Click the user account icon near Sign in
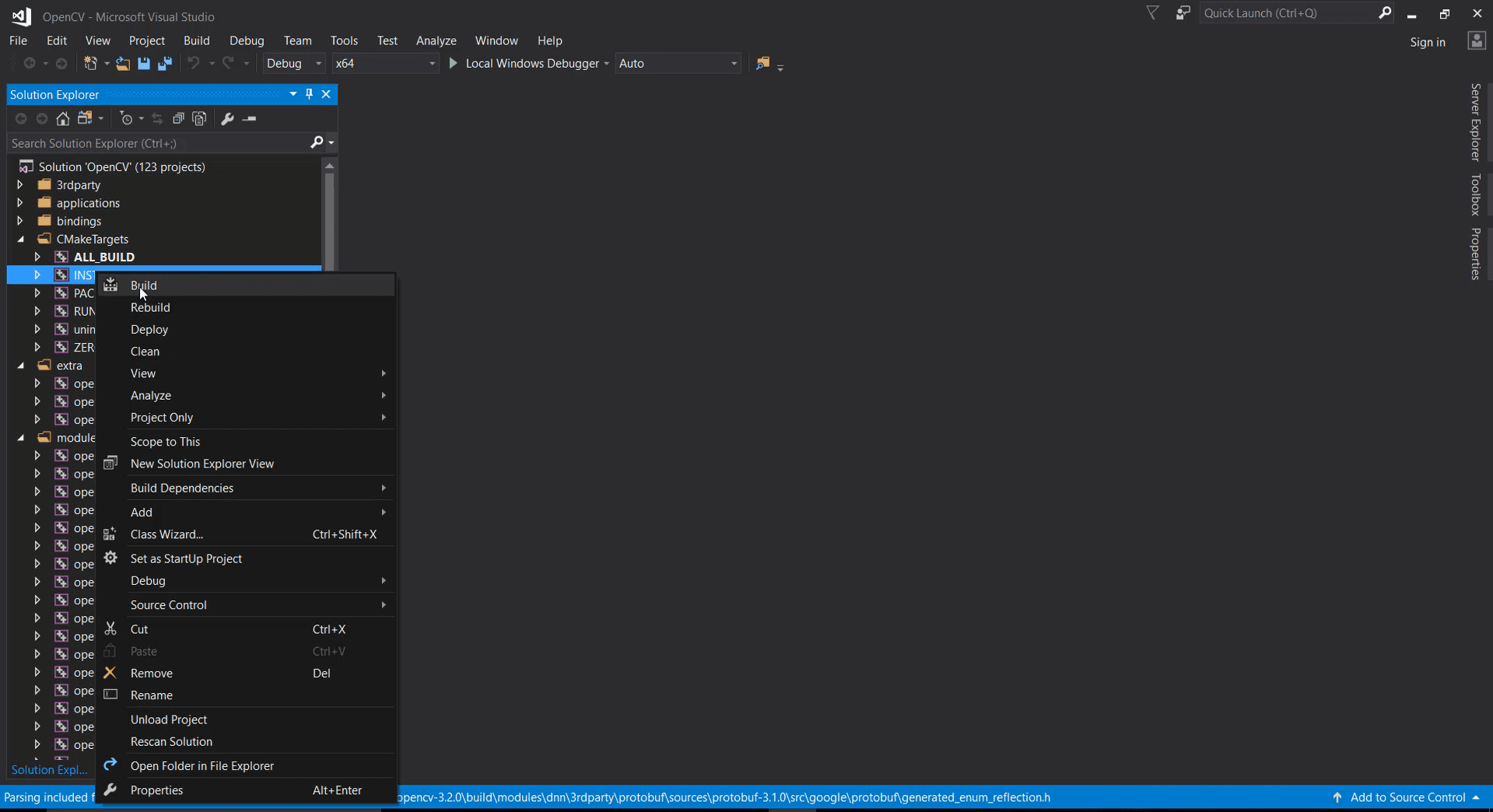This screenshot has width=1493, height=812. click(1475, 41)
